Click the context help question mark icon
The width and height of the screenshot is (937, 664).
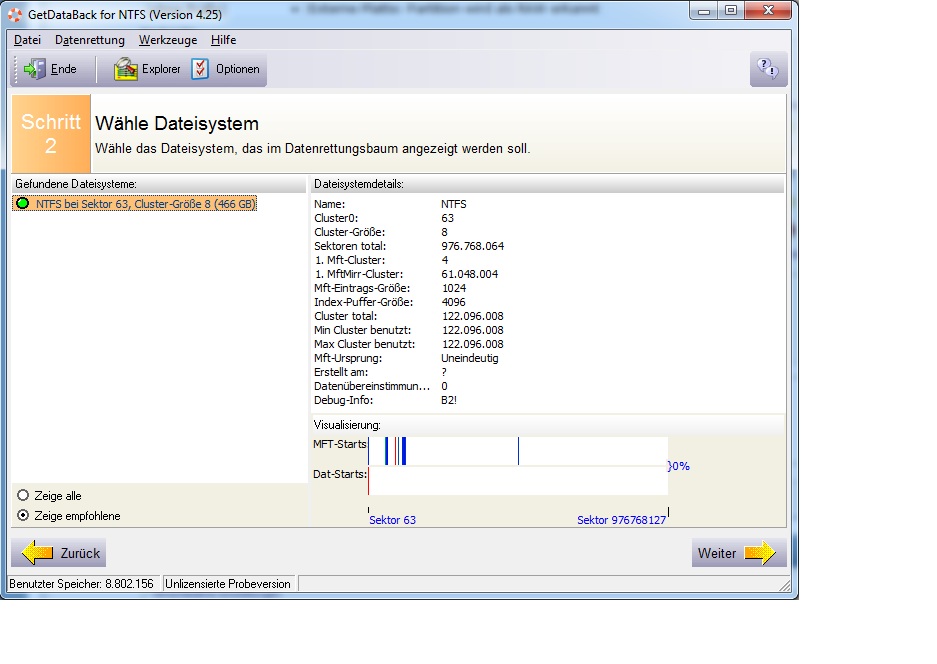[x=768, y=69]
